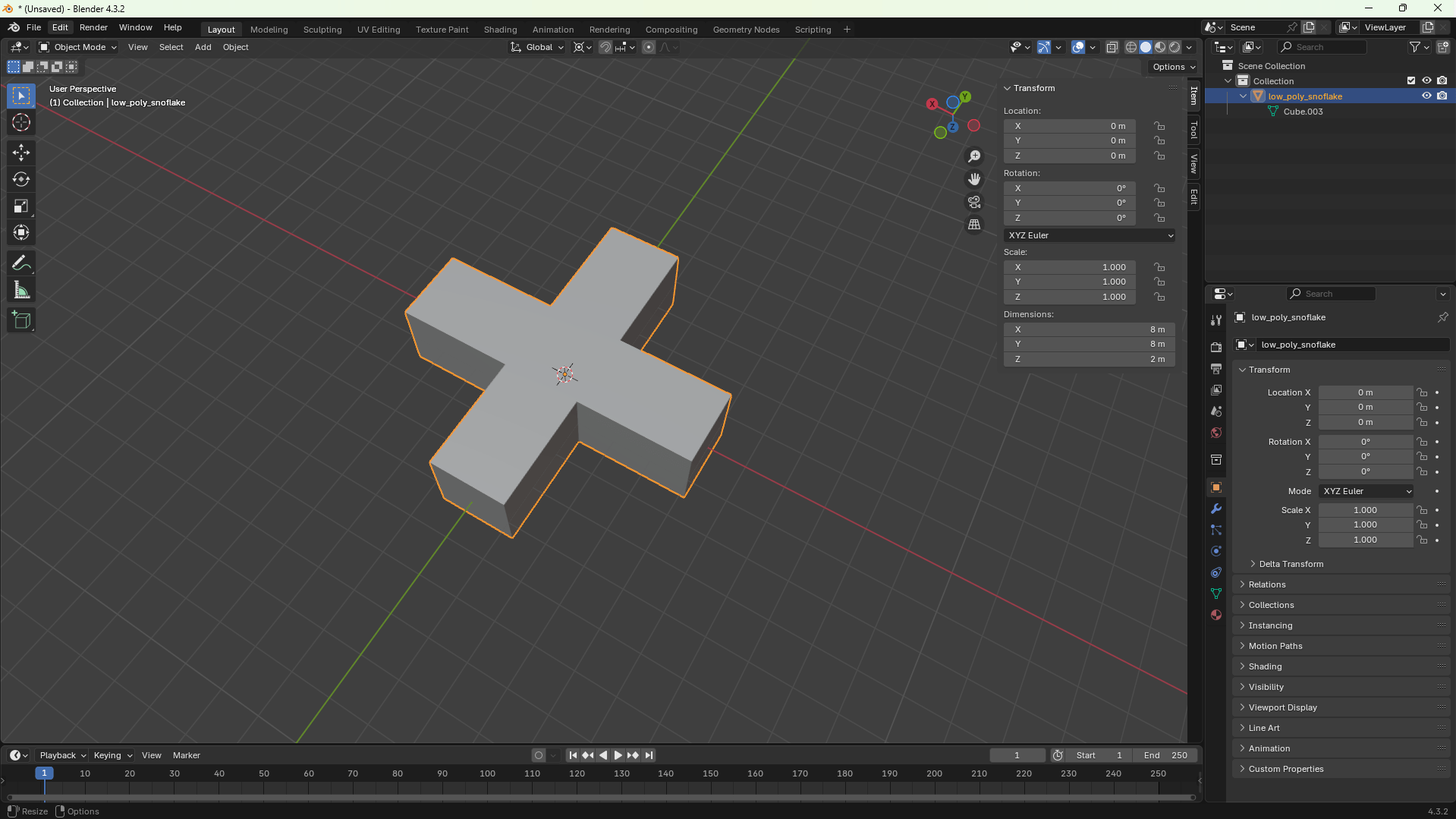The height and width of the screenshot is (819, 1456).
Task: Open the Object Mode dropdown
Action: click(x=78, y=47)
